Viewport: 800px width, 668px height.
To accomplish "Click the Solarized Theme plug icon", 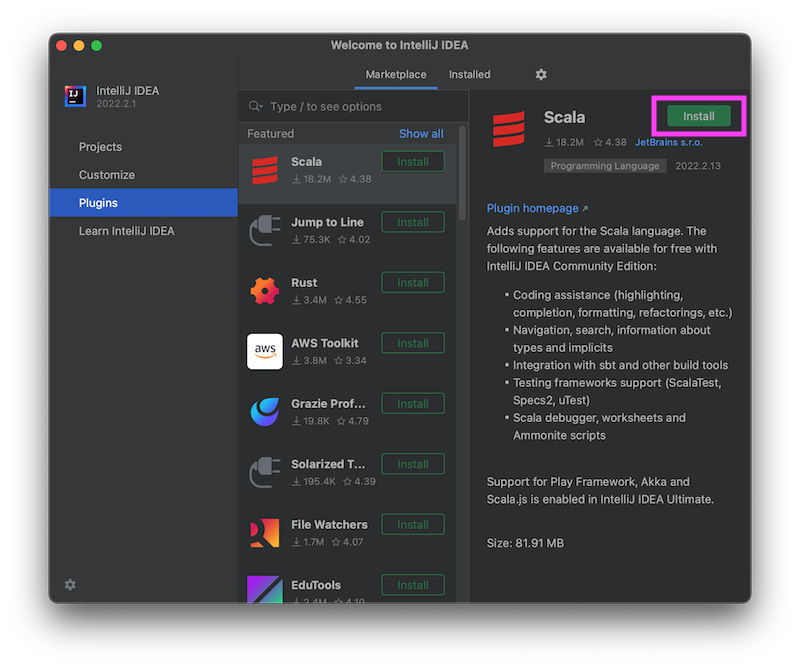I will [x=265, y=473].
